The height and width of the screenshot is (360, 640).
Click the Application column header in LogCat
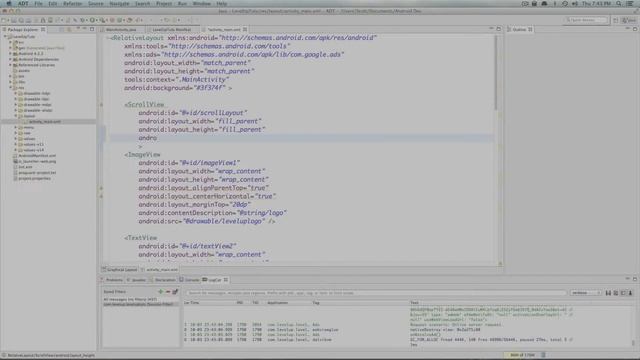[278, 303]
